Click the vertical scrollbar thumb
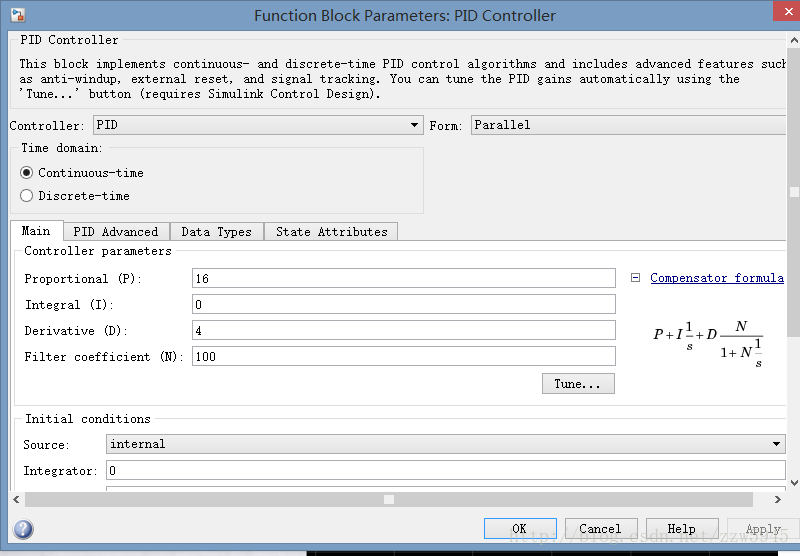The width and height of the screenshot is (800, 556). [x=794, y=192]
